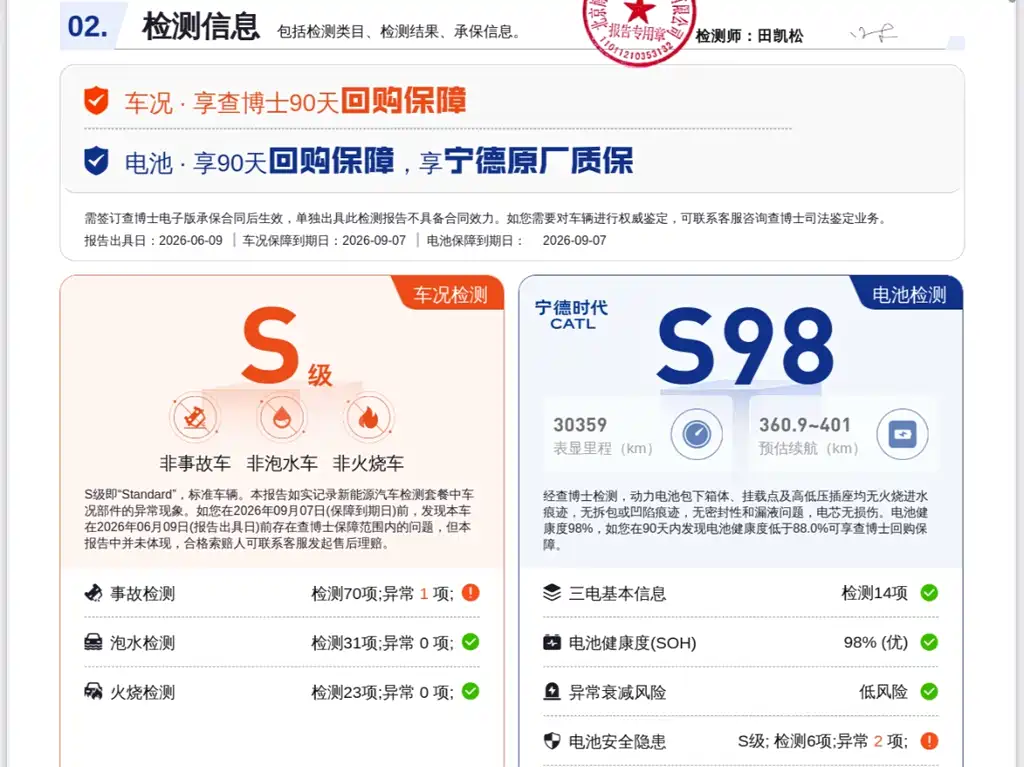Click the green check on 泡水检测 row

point(470,642)
